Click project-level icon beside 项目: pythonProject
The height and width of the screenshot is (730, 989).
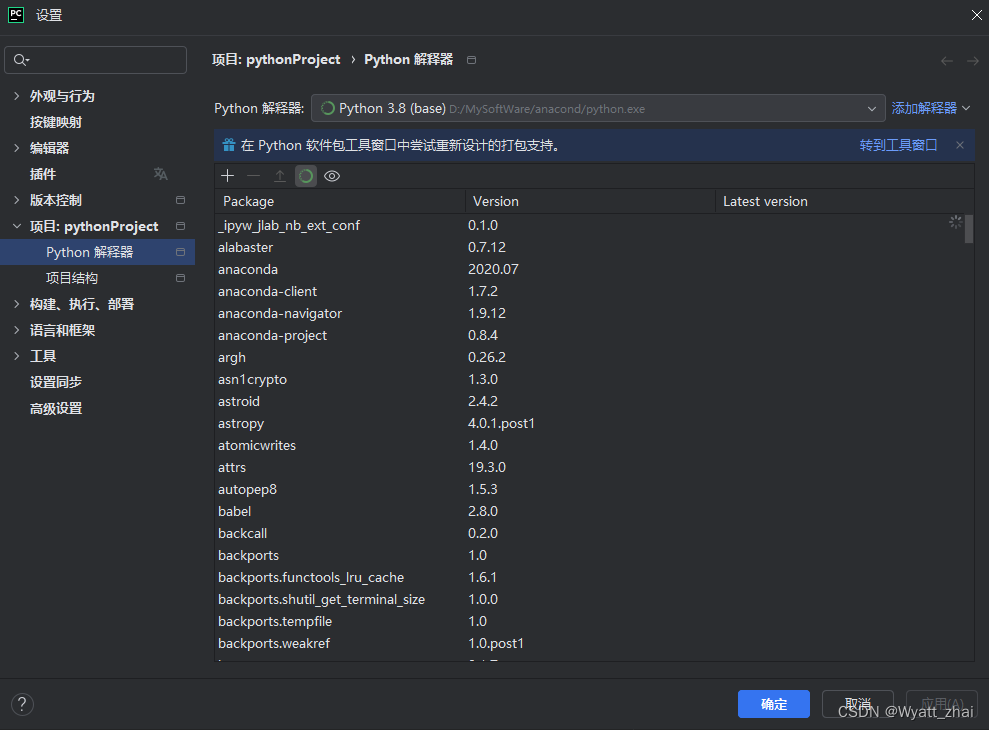pyautogui.click(x=180, y=226)
